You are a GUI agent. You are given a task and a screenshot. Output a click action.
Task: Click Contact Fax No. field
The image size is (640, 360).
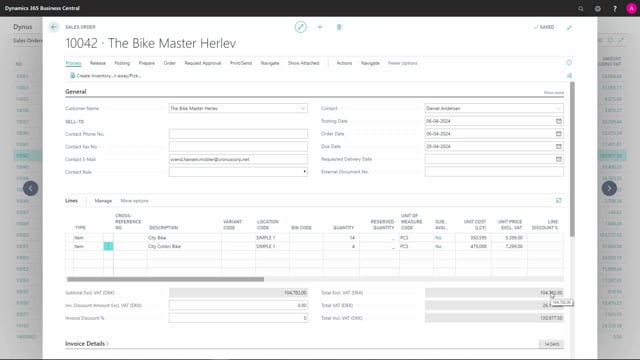[x=238, y=147]
